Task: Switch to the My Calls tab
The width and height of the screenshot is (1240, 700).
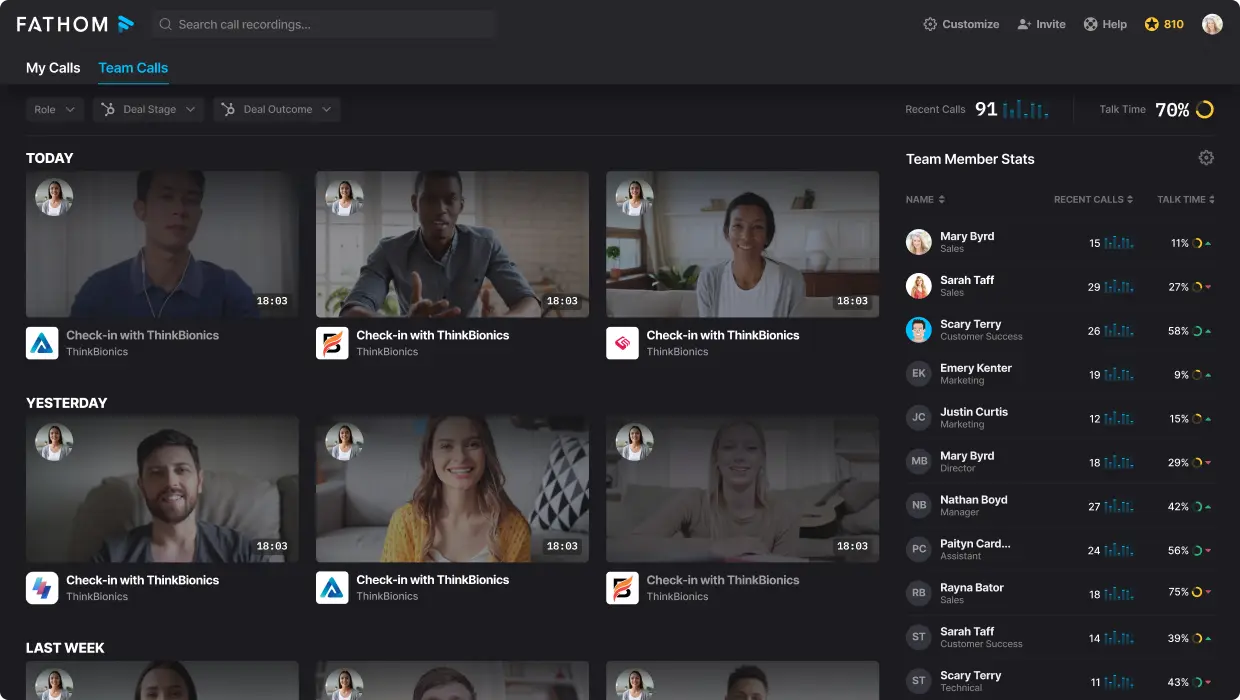Action: click(53, 68)
